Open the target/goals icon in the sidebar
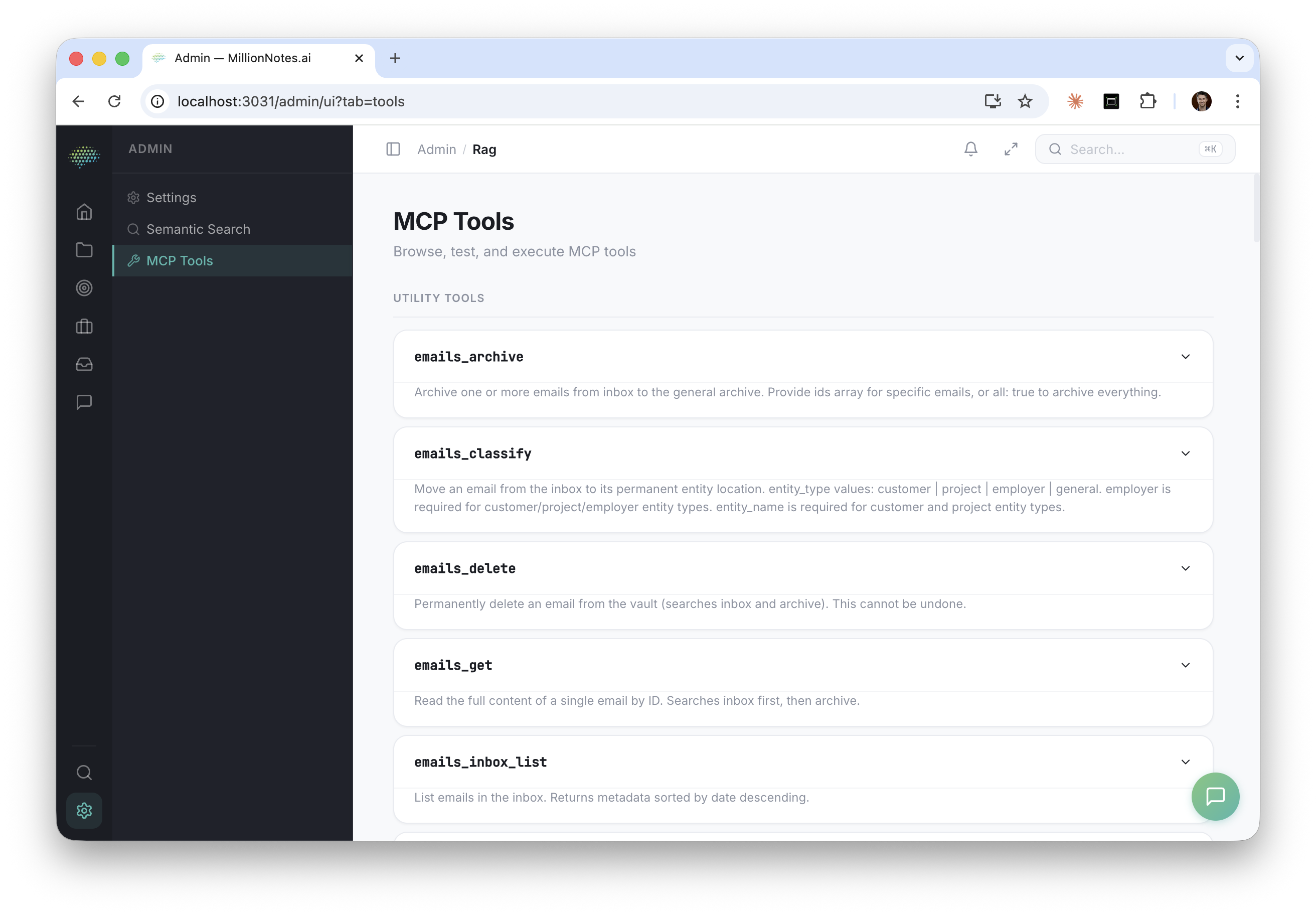Screen dimensions: 1316x915 tap(84, 288)
